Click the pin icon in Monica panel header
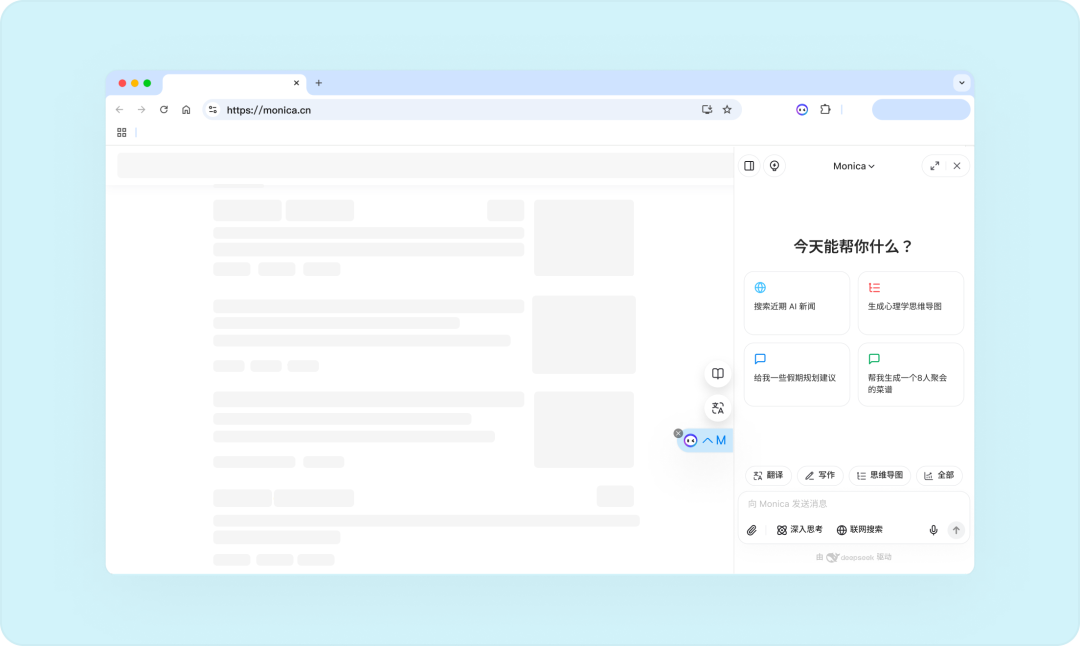Image resolution: width=1080 pixels, height=646 pixels. [x=774, y=166]
